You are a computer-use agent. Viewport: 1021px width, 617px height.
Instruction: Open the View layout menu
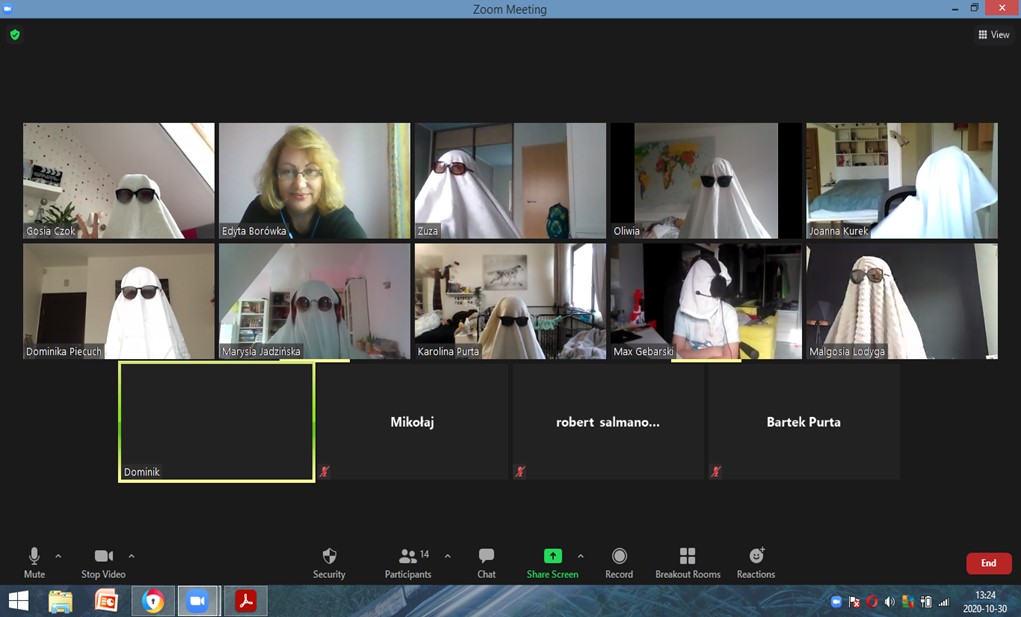(993, 35)
